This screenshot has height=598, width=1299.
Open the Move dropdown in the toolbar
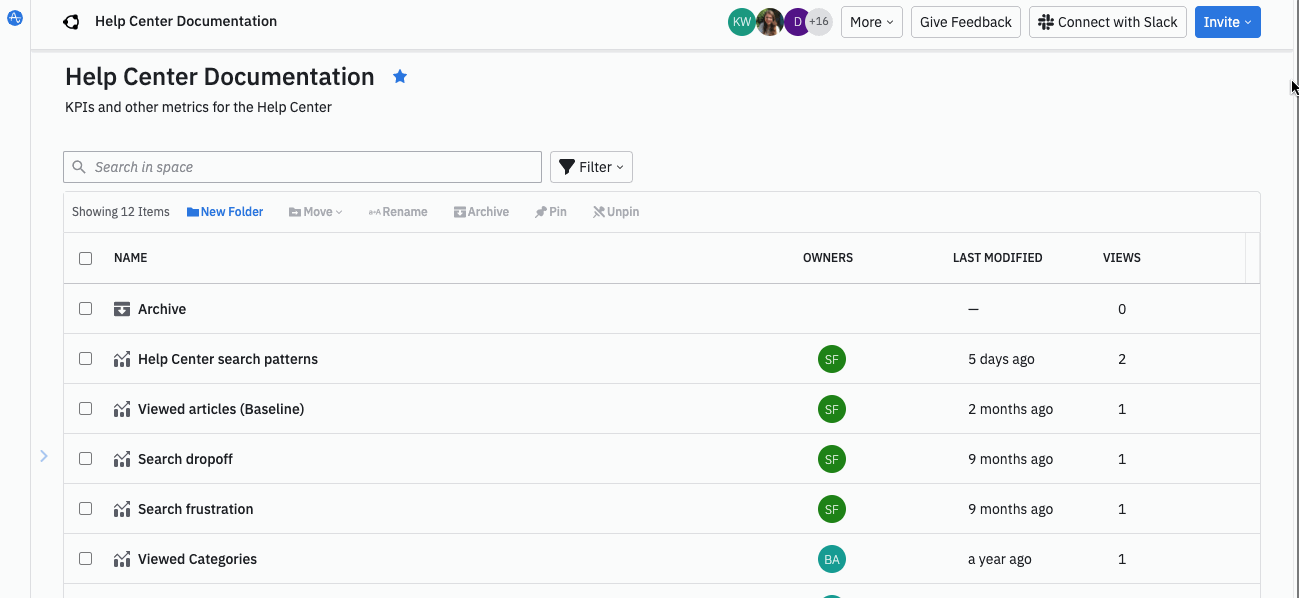[315, 211]
